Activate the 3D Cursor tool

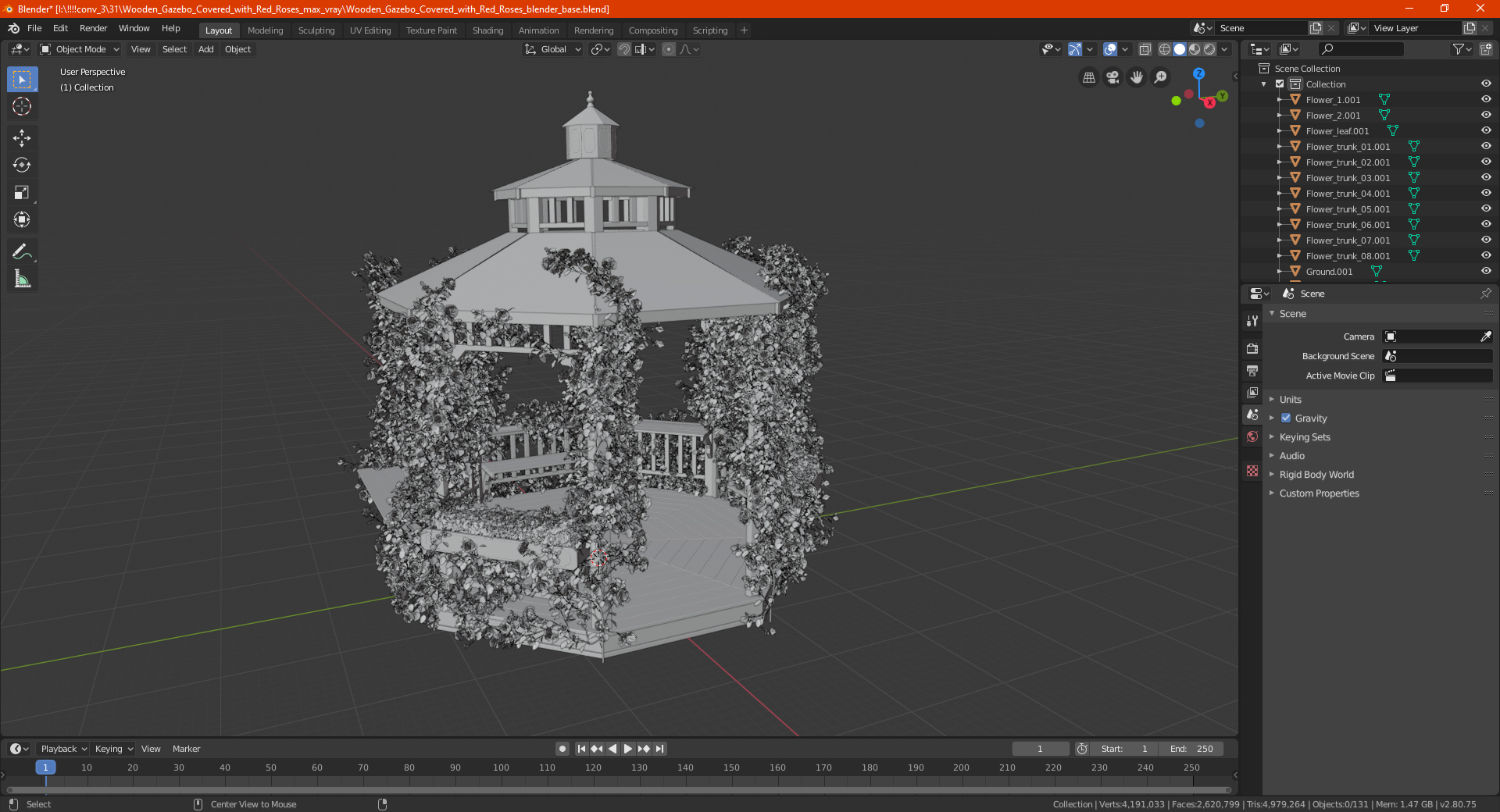[x=22, y=107]
